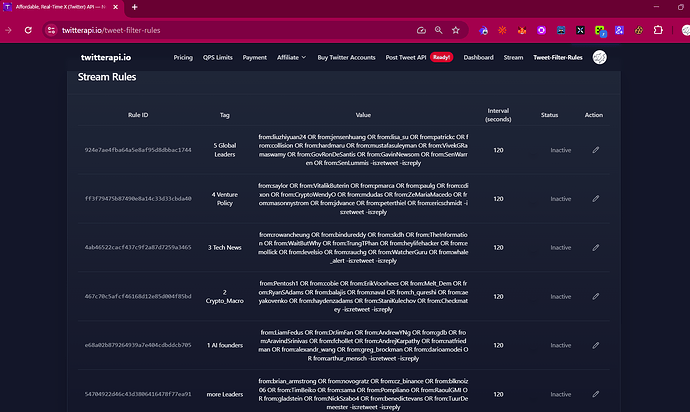Viewport: 690px width, 412px height.
Task: Edit the more Leaders rule
Action: pyautogui.click(x=595, y=394)
